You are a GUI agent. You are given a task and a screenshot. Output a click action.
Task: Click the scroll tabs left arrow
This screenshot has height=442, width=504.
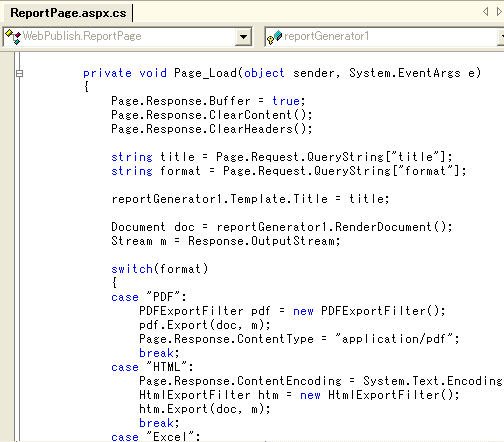tap(486, 12)
